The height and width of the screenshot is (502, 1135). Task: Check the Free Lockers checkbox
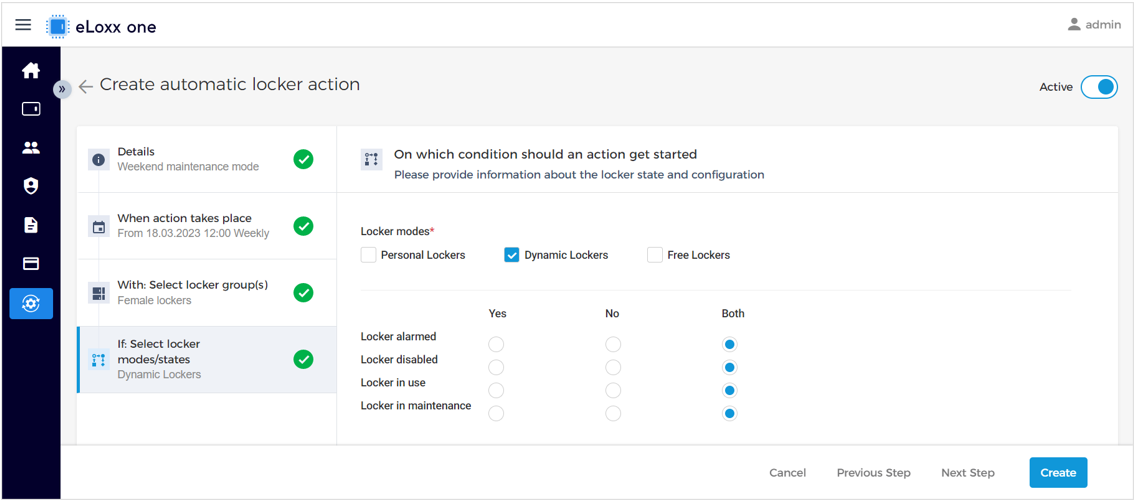[655, 255]
